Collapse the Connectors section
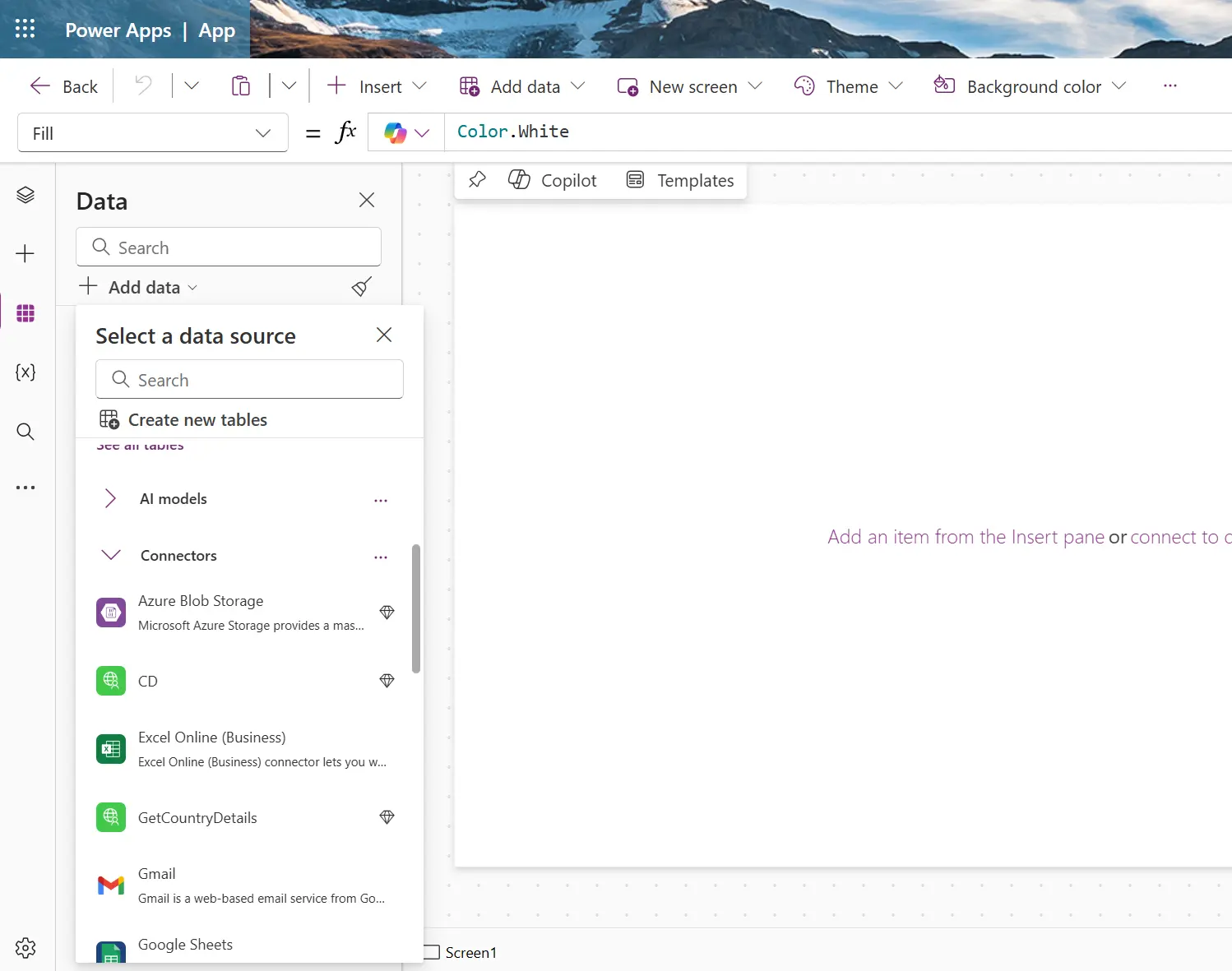The image size is (1232, 971). 110,555
